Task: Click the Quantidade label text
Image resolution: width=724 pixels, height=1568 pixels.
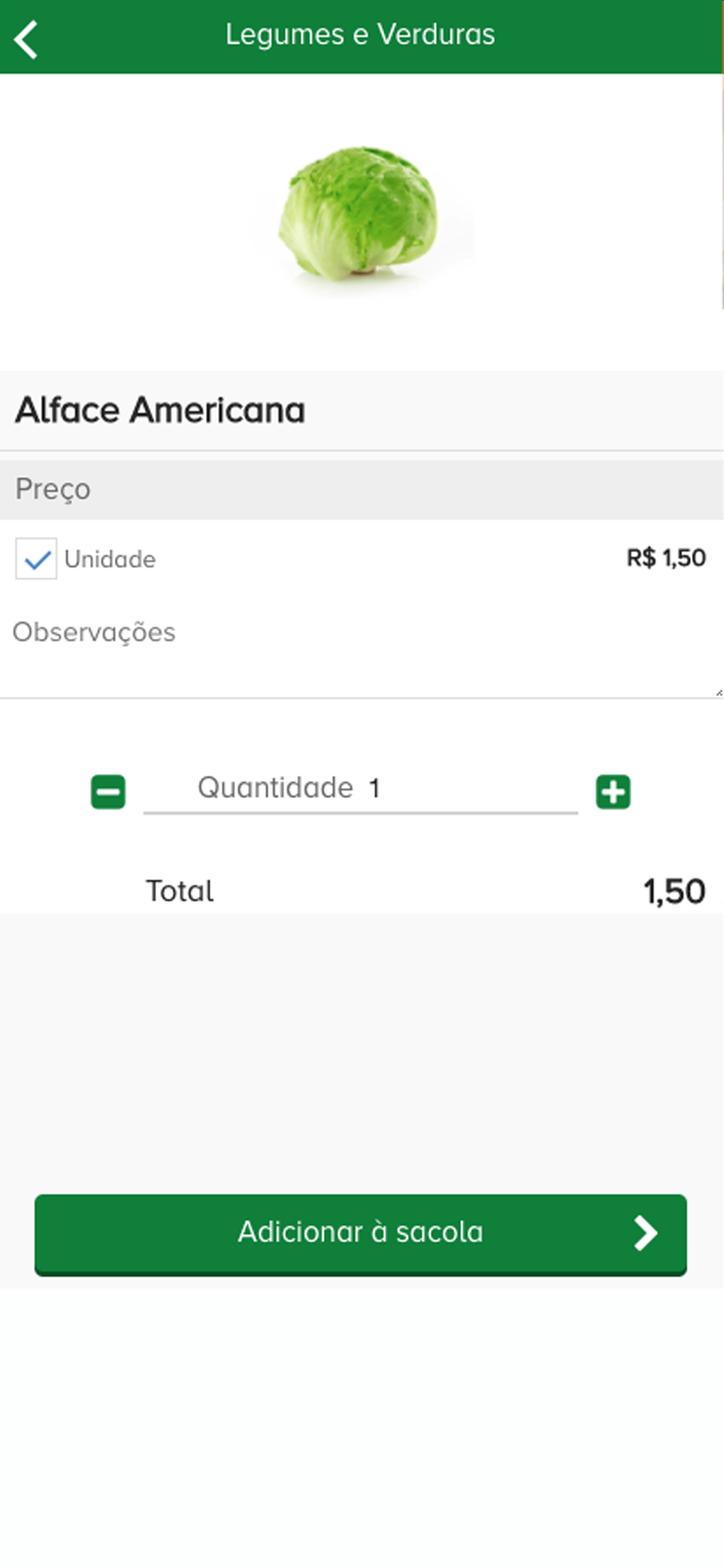Action: 275,788
